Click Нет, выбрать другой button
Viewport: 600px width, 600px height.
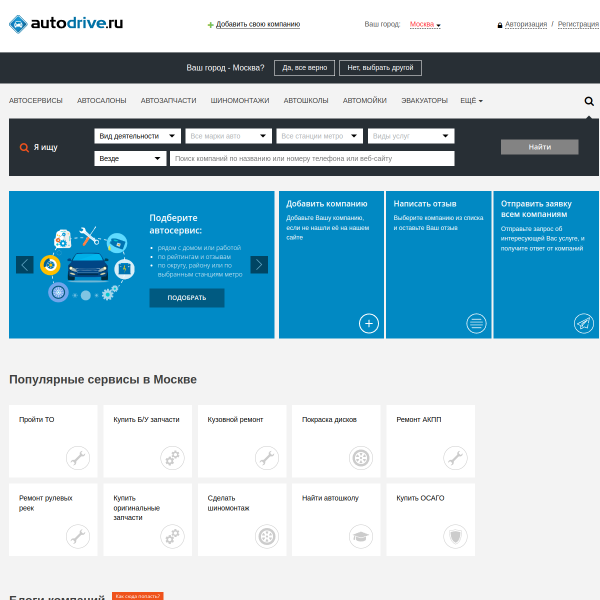[x=380, y=68]
